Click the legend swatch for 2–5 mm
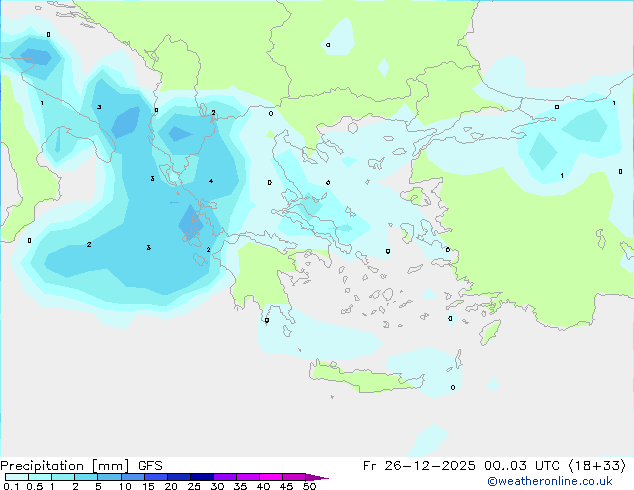The height and width of the screenshot is (490, 634). click(x=86, y=477)
